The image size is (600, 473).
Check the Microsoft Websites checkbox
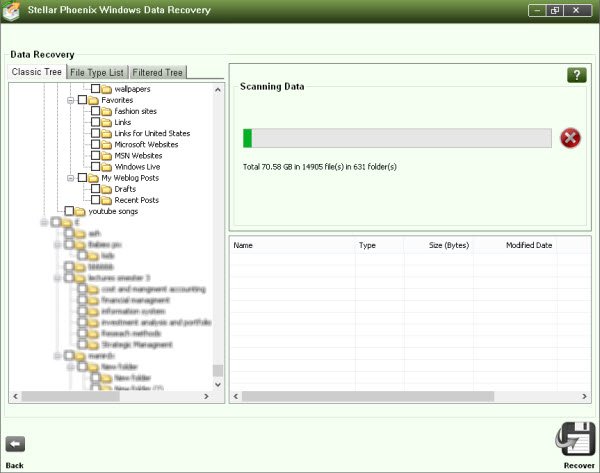pyautogui.click(x=95, y=145)
